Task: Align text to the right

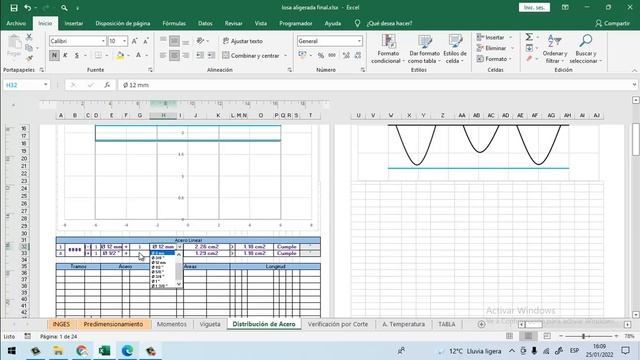Action: click(x=186, y=55)
